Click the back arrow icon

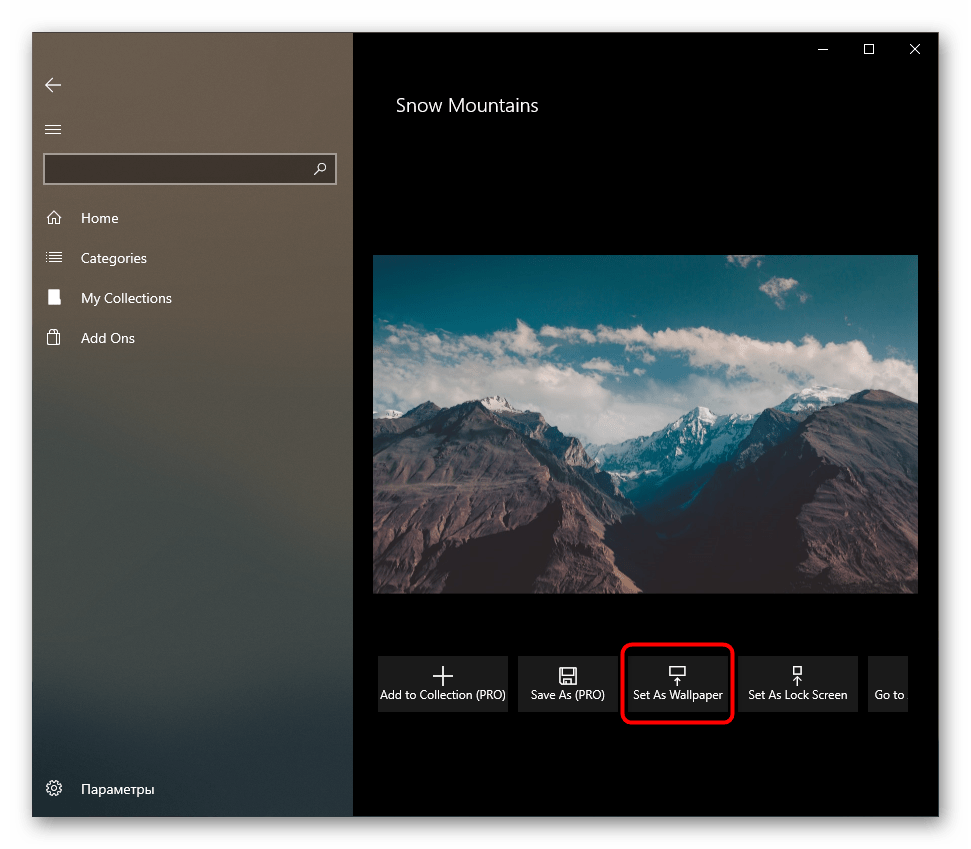tap(53, 86)
